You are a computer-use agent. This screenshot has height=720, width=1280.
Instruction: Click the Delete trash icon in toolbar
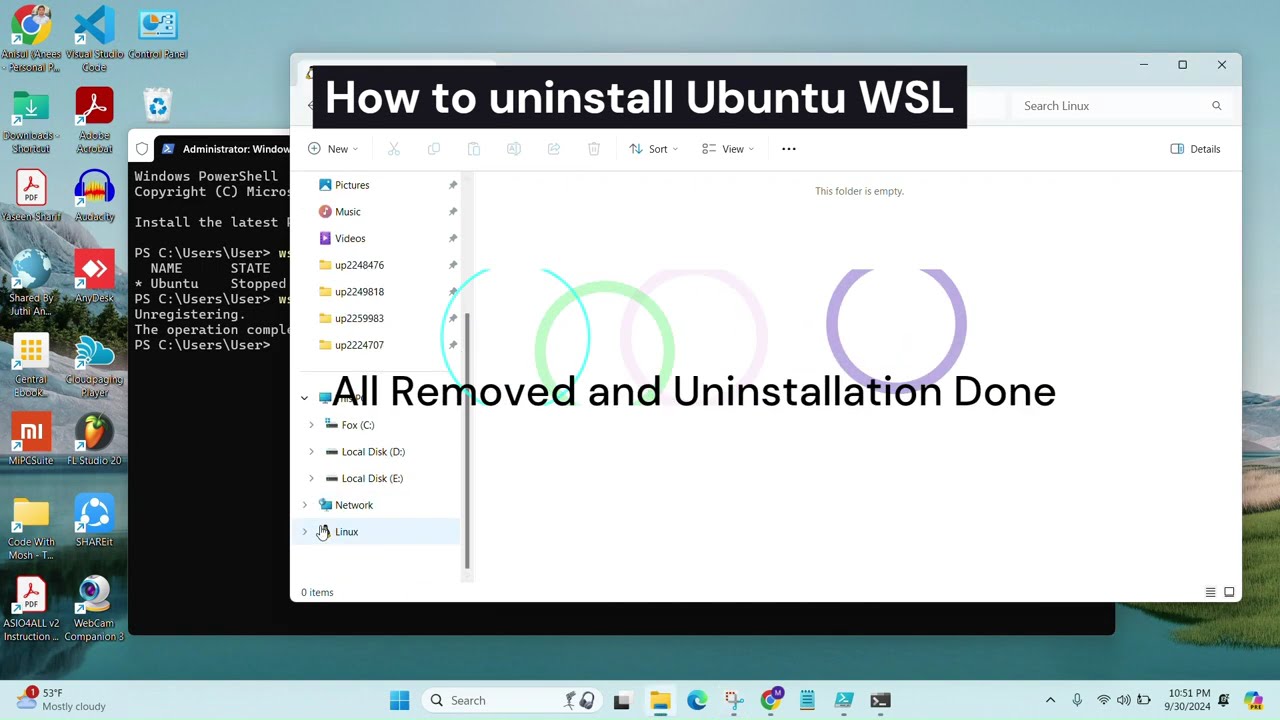click(594, 149)
